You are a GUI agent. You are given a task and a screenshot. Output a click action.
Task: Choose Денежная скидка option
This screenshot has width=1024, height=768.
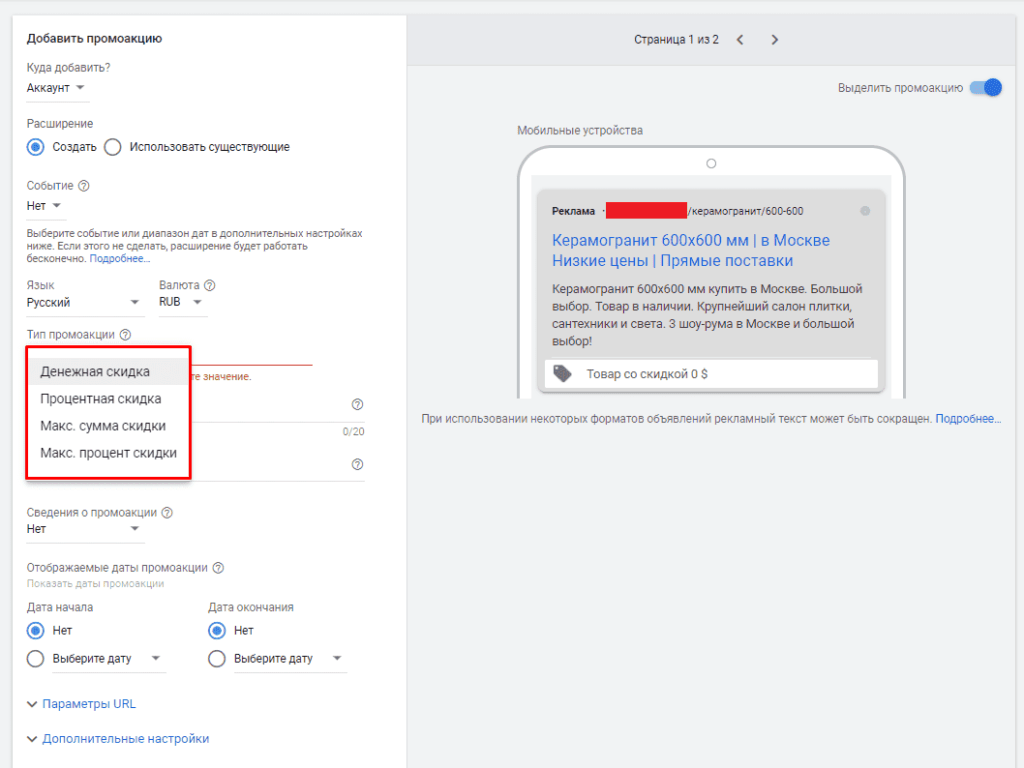(108, 372)
